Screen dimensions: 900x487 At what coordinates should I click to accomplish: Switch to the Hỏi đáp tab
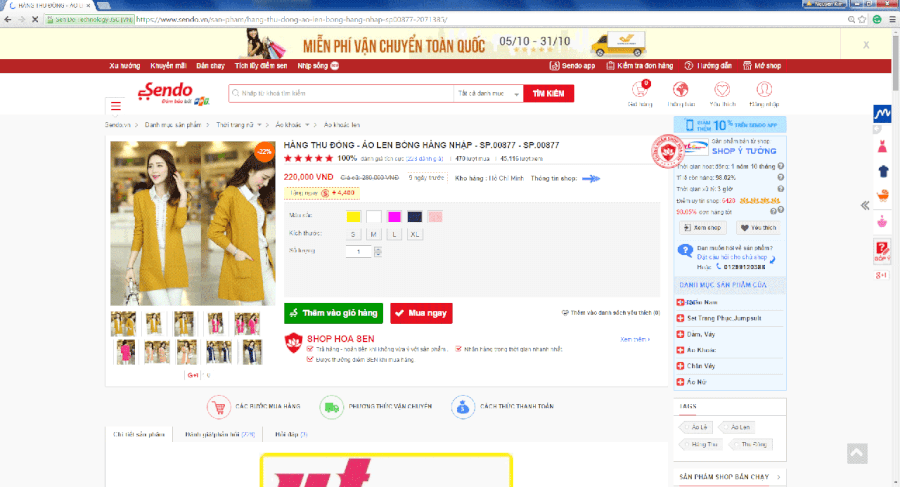point(283,435)
